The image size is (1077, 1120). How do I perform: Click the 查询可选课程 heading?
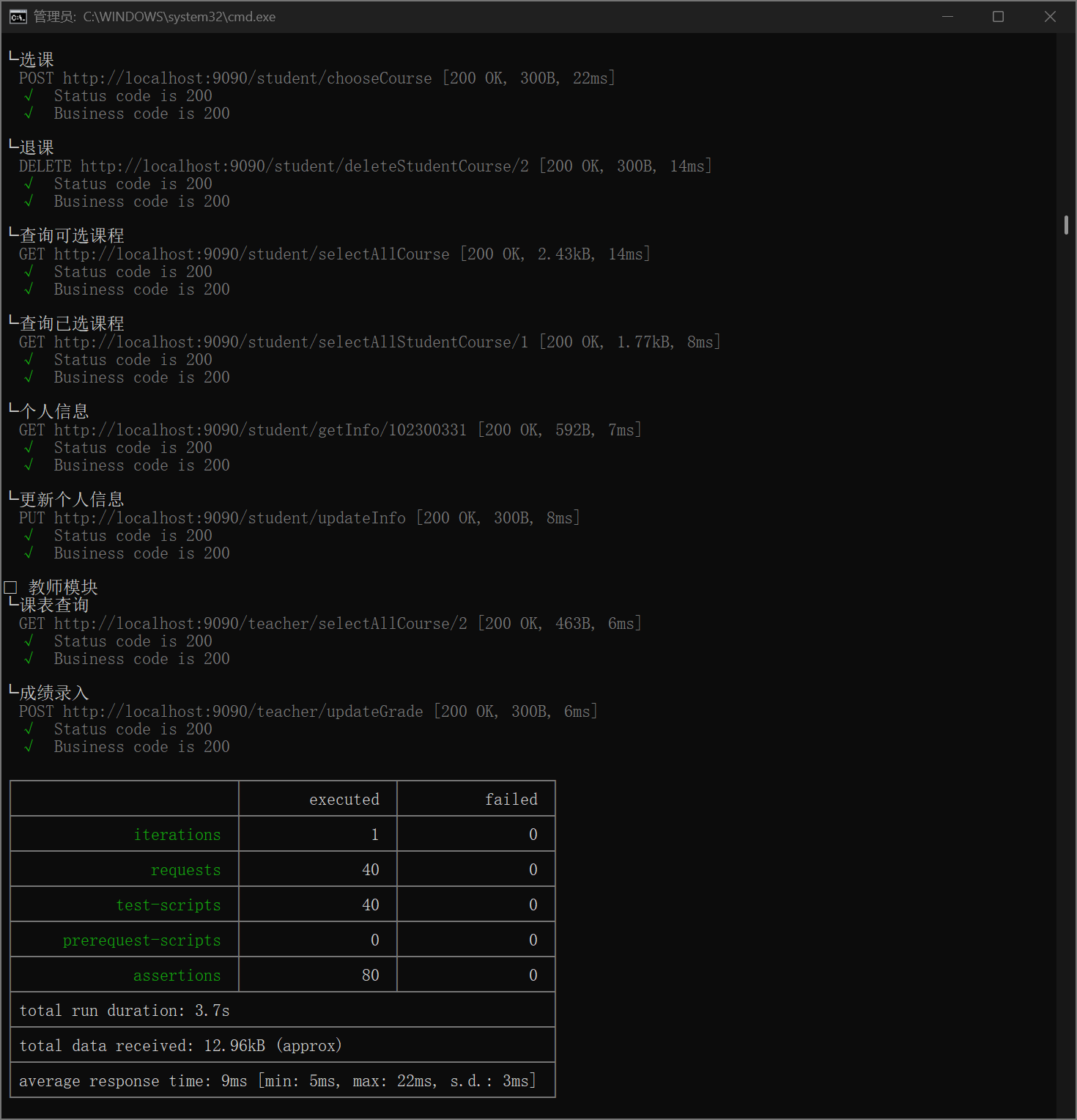[x=72, y=235]
